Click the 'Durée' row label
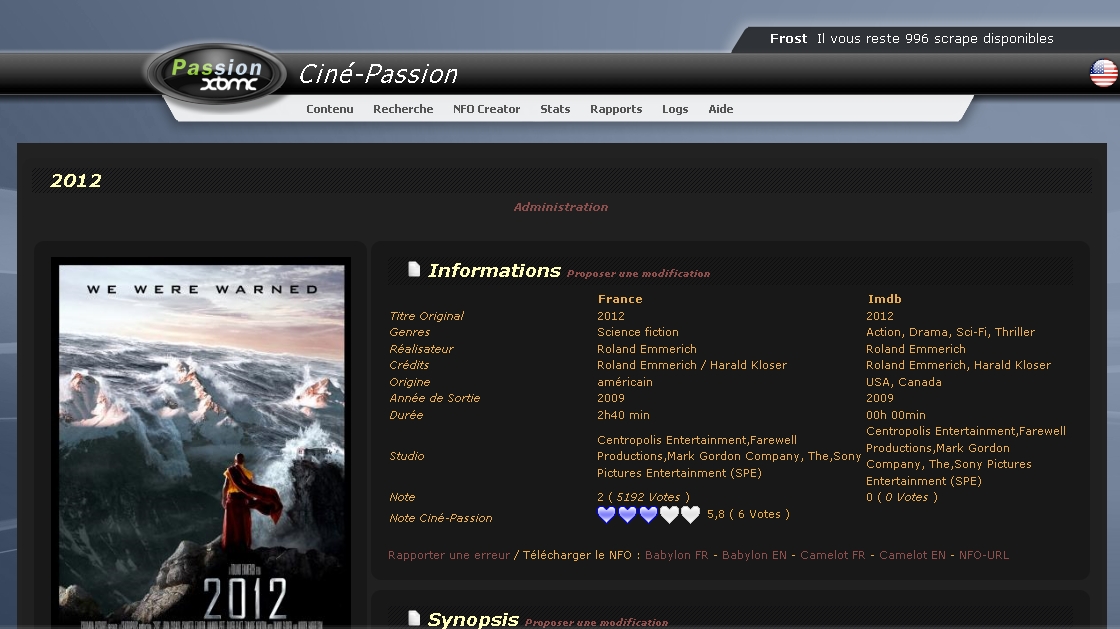1120x629 pixels. [x=406, y=415]
